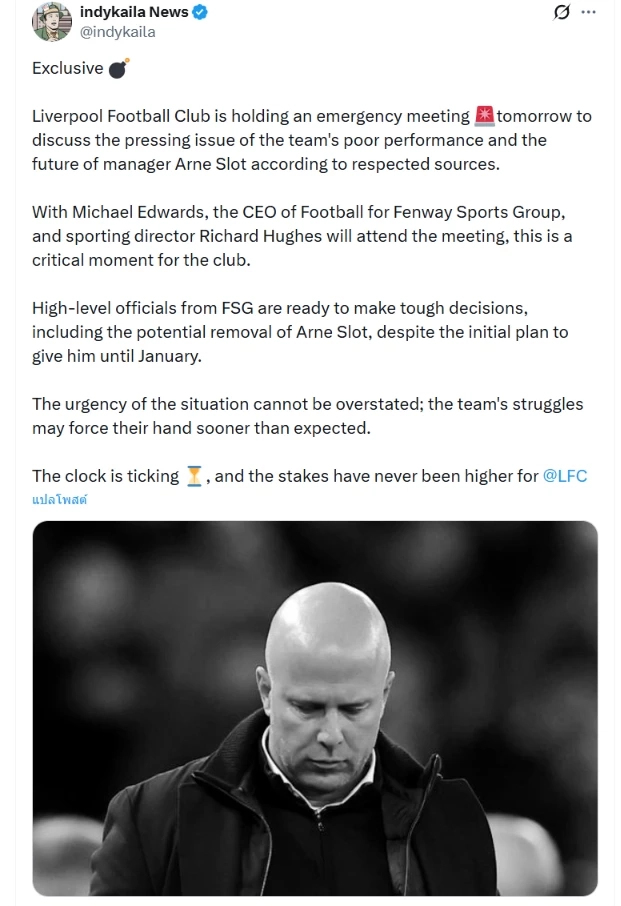Click the indykaila profile avatar
This screenshot has height=906, width=621.
tap(52, 21)
